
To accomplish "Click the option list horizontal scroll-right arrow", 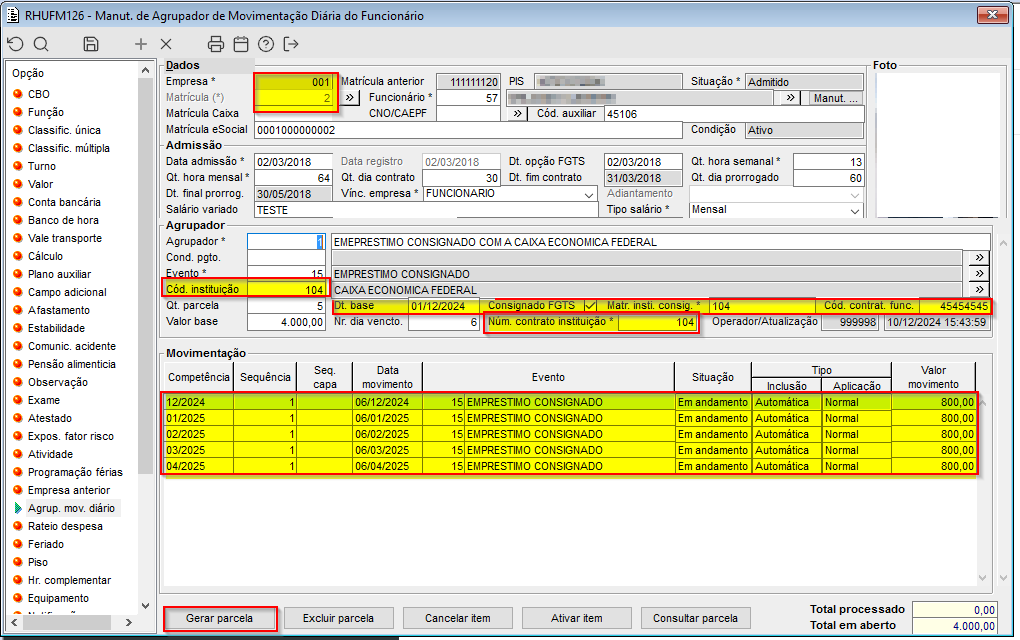I will click(129, 622).
